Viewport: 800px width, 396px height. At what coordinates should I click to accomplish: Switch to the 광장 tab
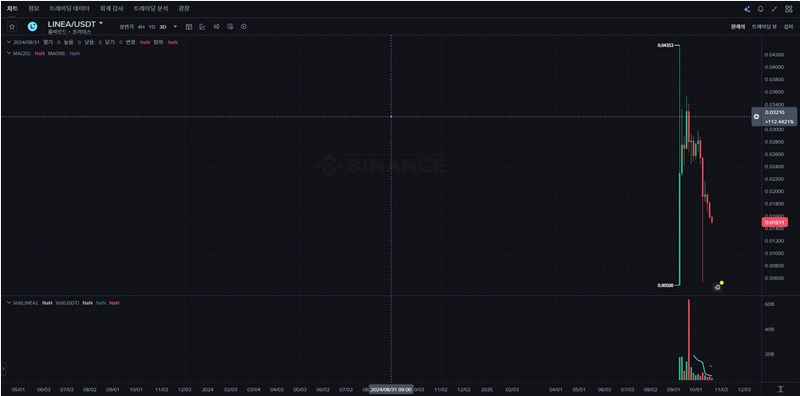(x=184, y=9)
